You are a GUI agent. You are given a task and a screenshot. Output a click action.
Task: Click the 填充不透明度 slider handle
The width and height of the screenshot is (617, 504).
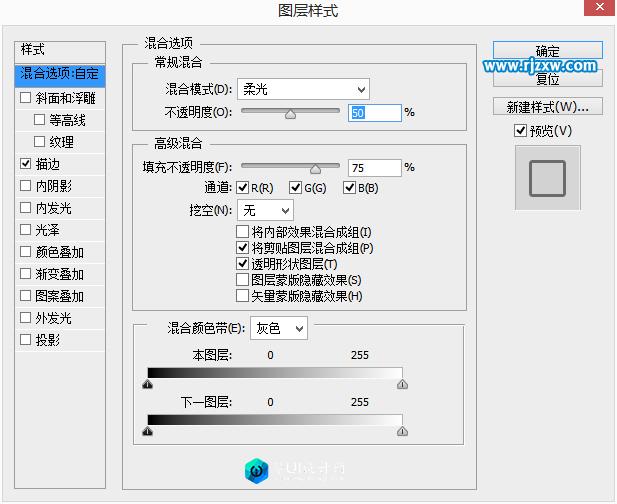pyautogui.click(x=315, y=169)
